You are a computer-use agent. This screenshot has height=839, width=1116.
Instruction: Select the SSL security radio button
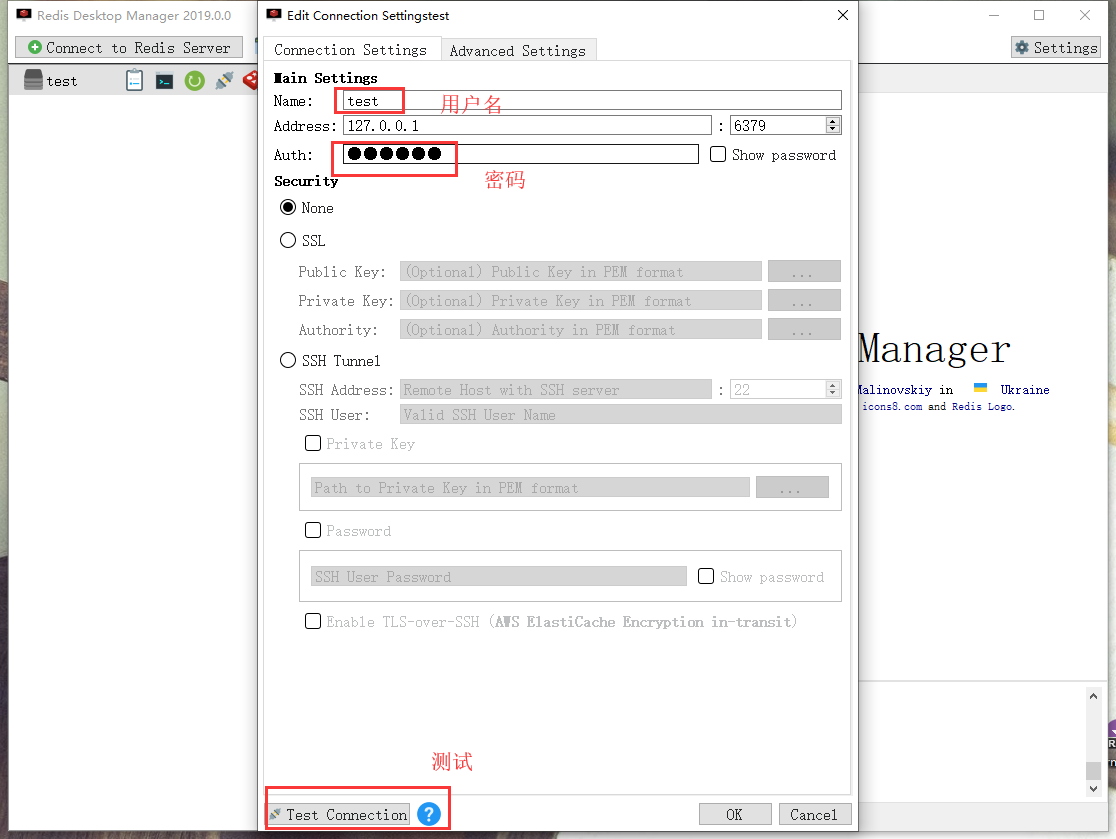pyautogui.click(x=288, y=241)
